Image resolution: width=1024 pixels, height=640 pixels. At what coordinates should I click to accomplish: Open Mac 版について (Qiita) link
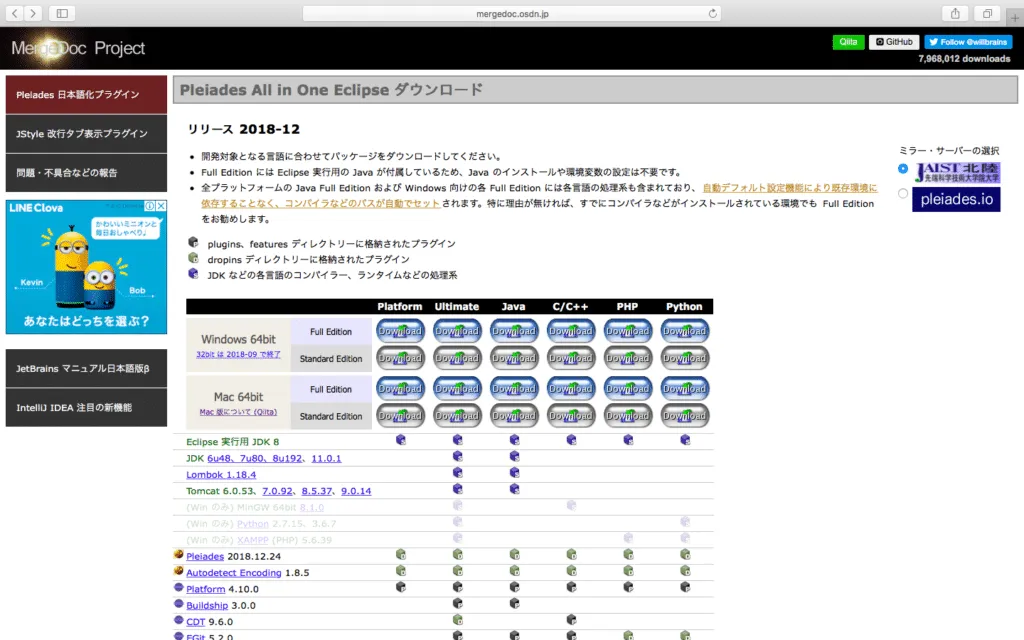point(238,412)
